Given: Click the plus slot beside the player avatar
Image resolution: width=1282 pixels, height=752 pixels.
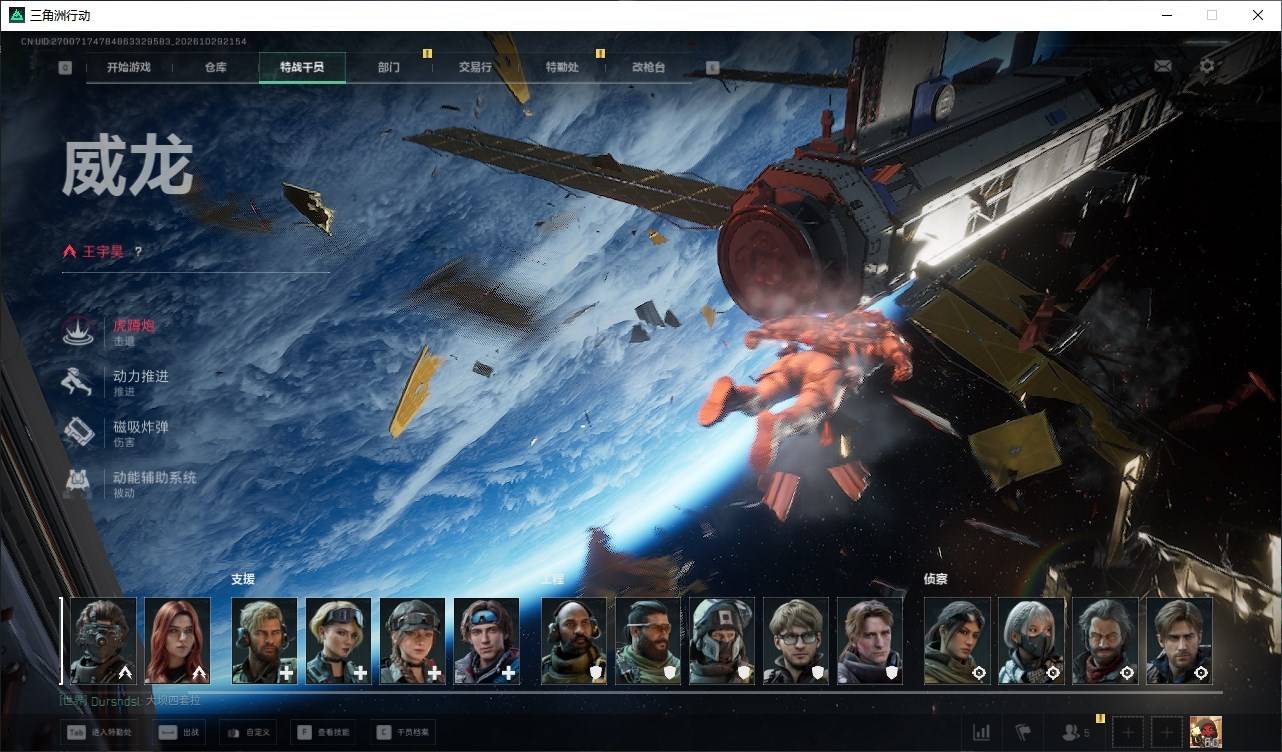Looking at the screenshot, I should (x=1166, y=732).
